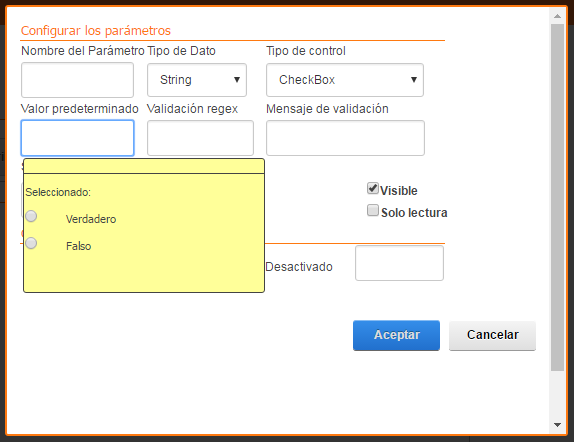Focus the Valor predeterminado field
The image size is (574, 442).
(x=78, y=138)
